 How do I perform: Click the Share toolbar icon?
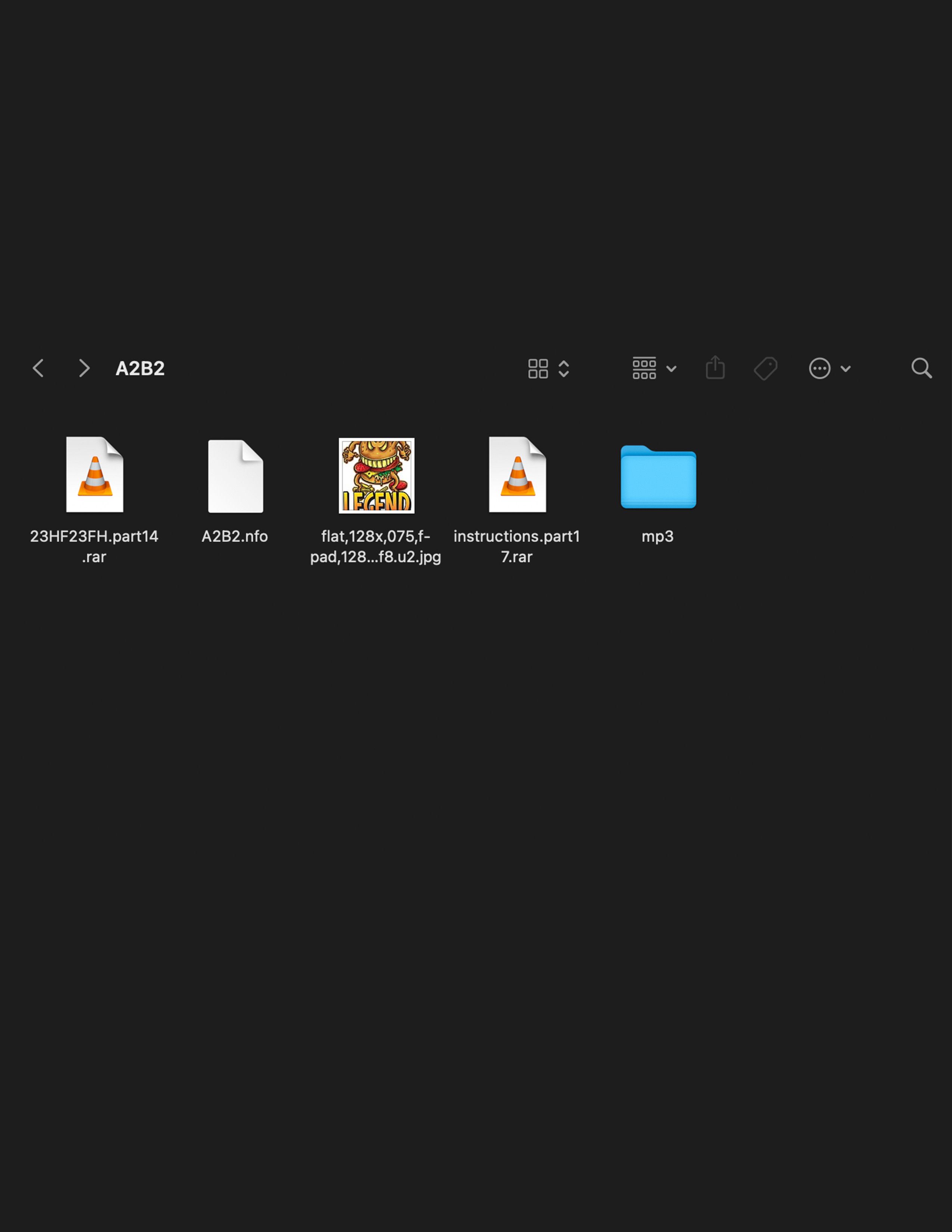tap(715, 367)
